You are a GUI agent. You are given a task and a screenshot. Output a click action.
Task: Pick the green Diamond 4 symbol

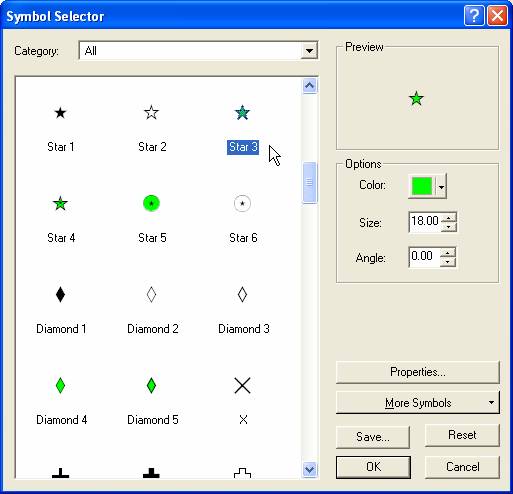[x=60, y=385]
